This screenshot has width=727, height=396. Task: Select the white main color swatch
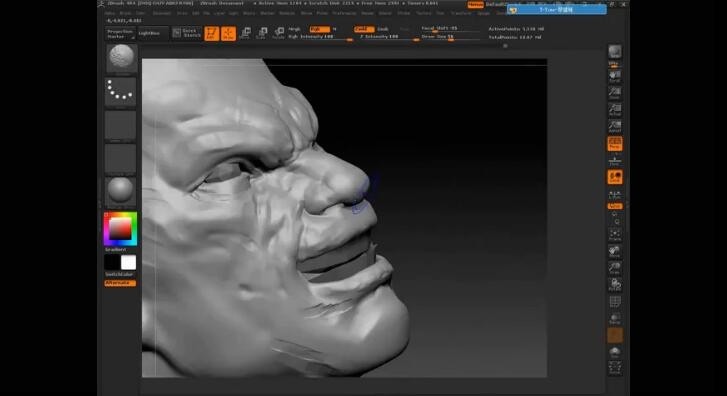(128, 262)
